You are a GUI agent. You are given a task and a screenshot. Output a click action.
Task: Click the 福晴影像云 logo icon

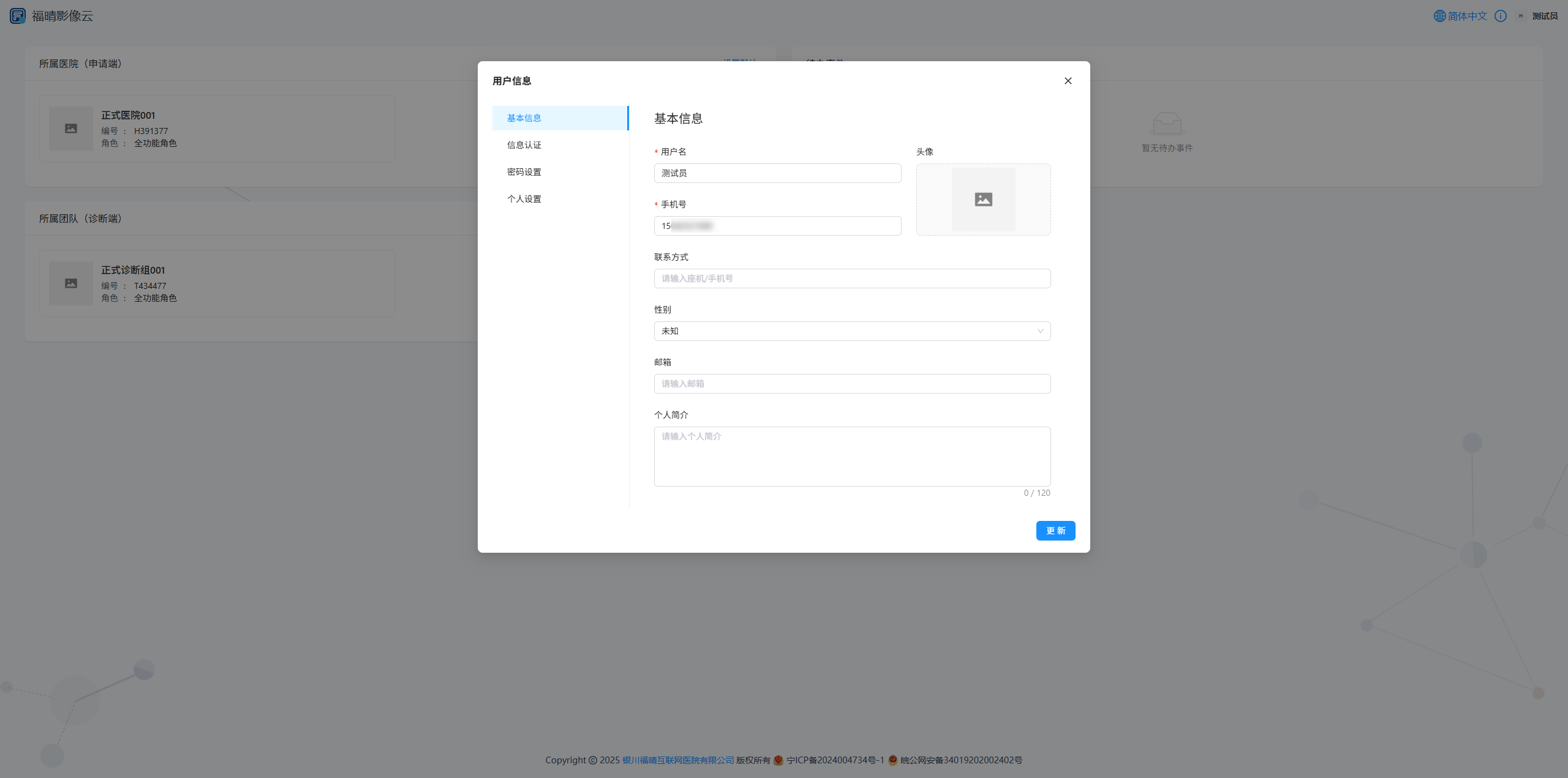18,16
